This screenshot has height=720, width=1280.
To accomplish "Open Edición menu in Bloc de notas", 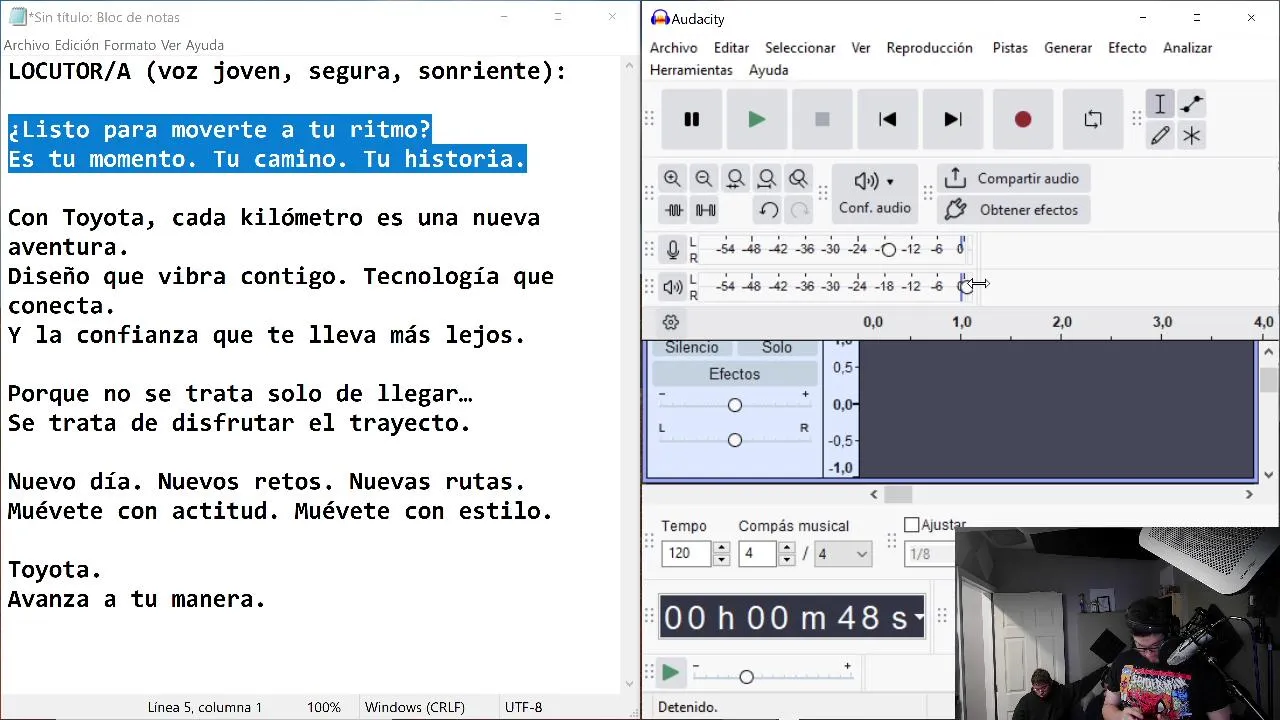I will click(77, 45).
